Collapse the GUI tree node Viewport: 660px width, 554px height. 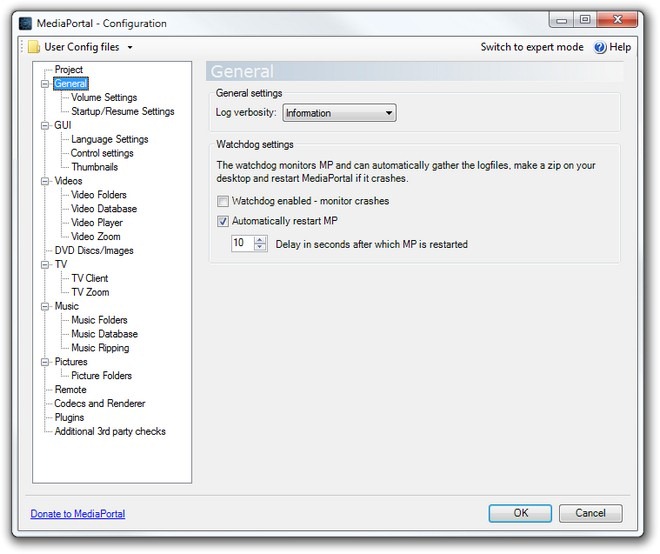pos(45,125)
